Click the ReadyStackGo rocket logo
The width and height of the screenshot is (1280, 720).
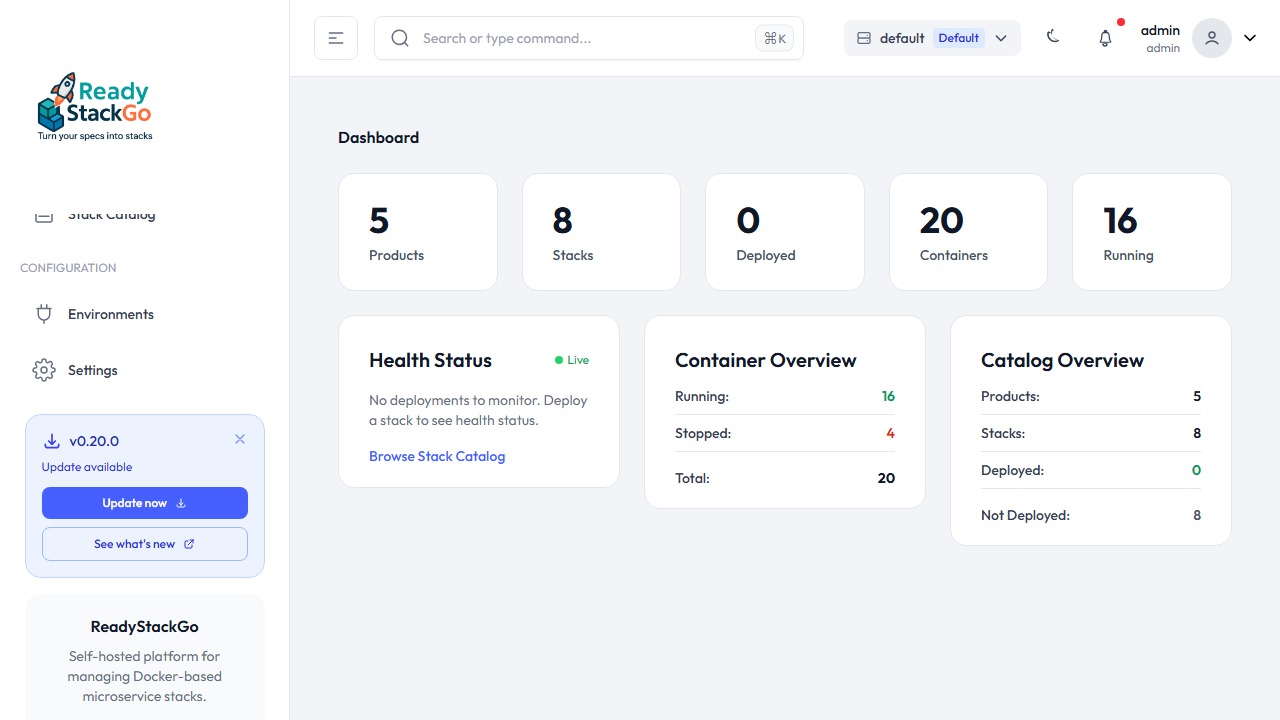point(94,106)
